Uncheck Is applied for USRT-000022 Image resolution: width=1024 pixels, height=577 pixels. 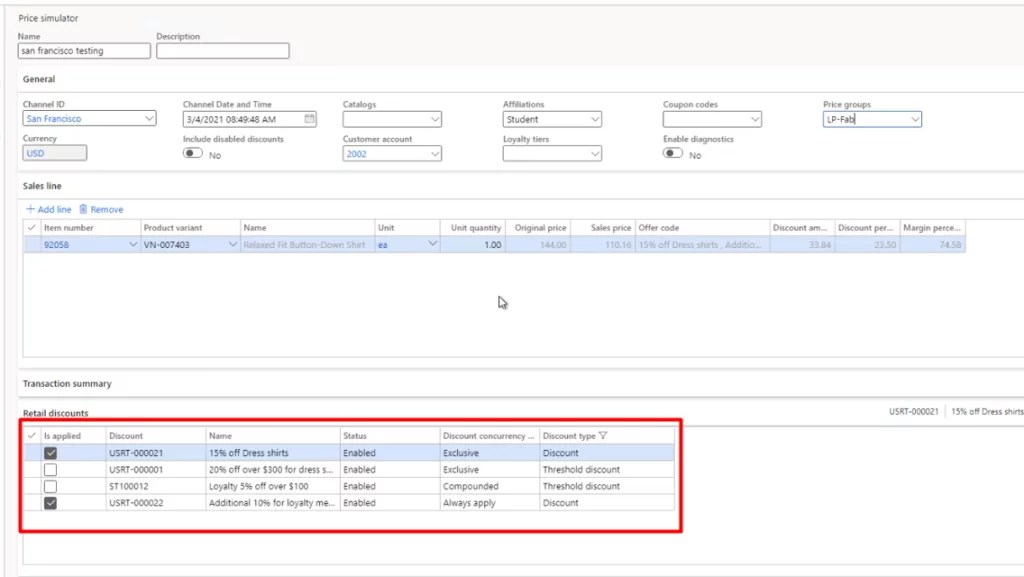(x=50, y=503)
